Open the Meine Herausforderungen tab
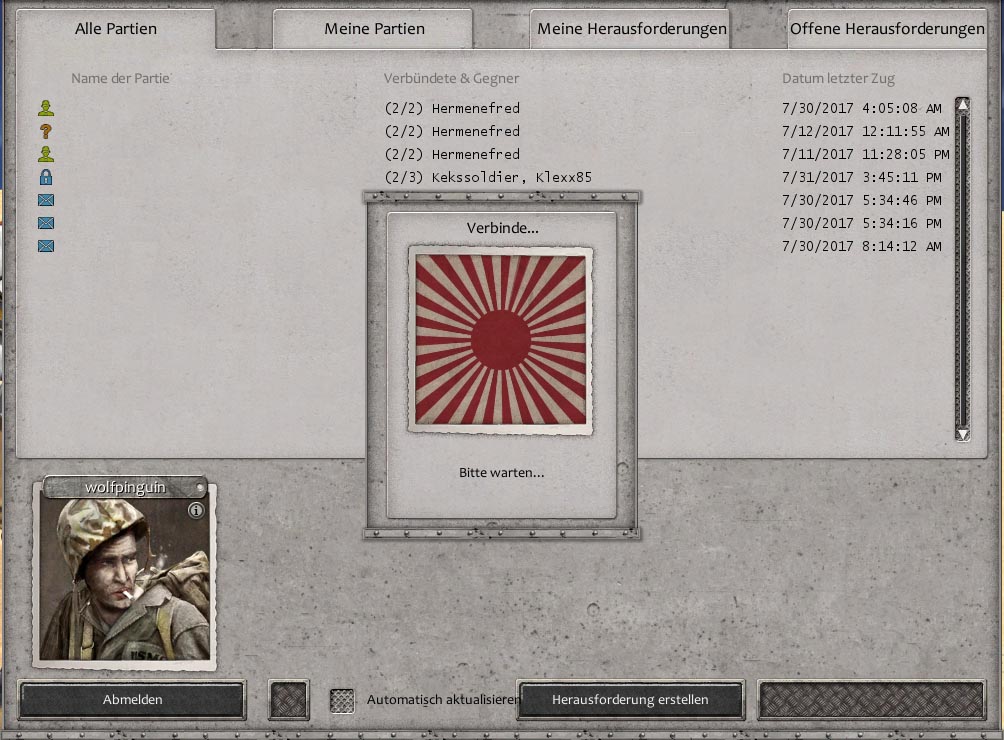1004x740 pixels. 631,29
